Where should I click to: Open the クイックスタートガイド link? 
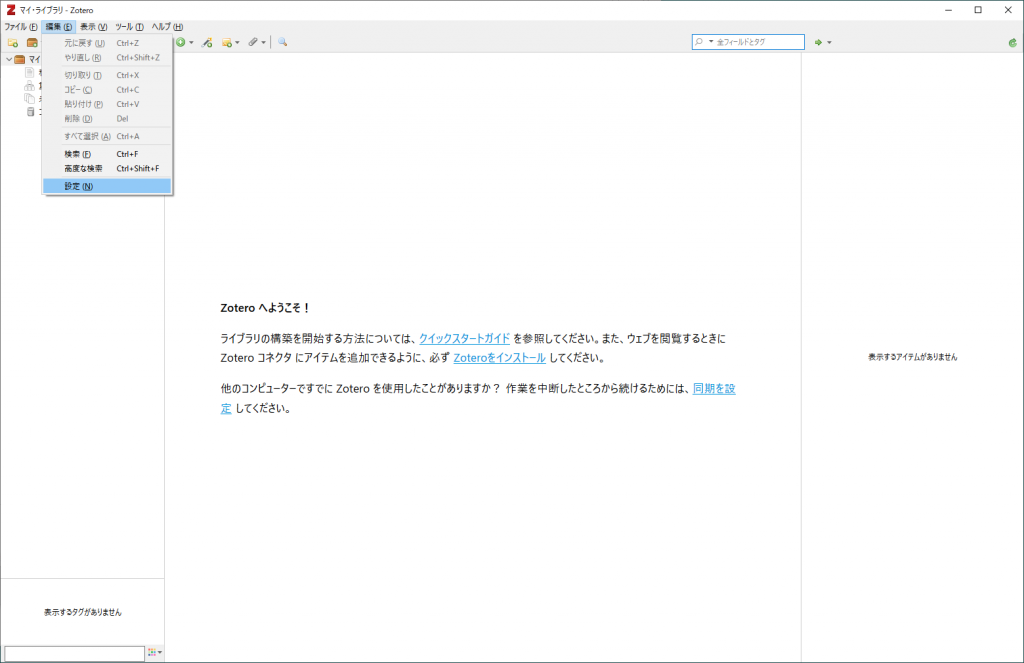(x=464, y=338)
